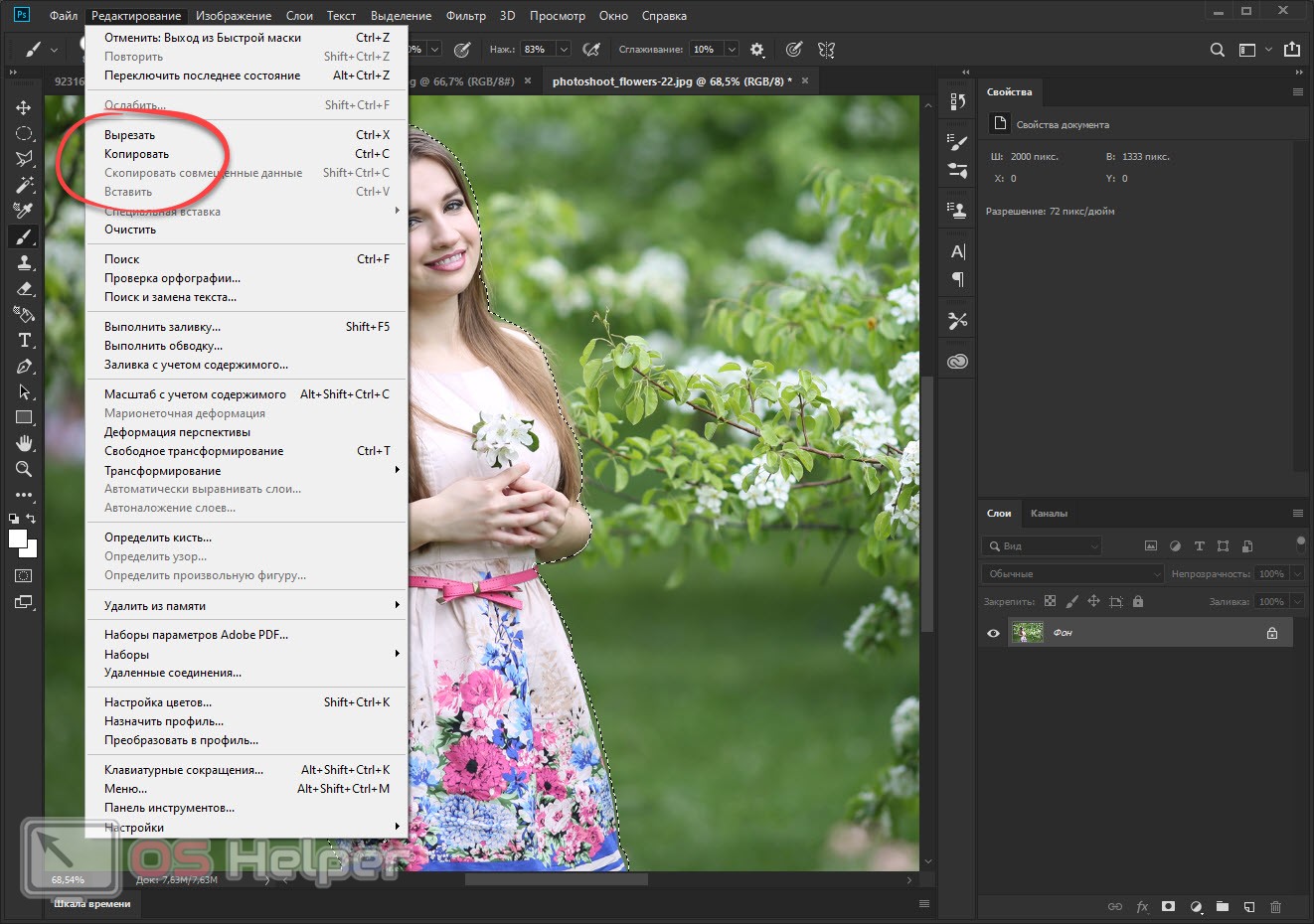
Task: Click the delete layer trash icon
Action: point(1276,906)
